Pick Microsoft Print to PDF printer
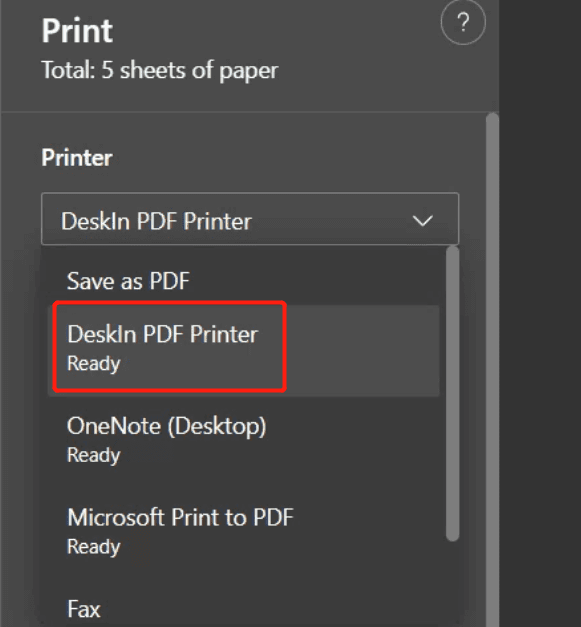581x627 pixels. click(243, 531)
